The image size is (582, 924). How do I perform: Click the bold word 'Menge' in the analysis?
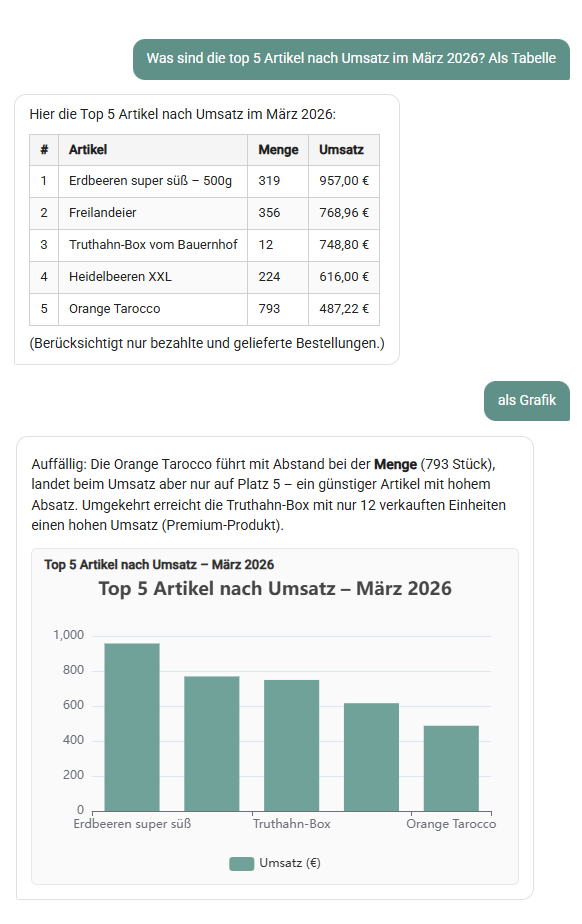click(x=395, y=464)
